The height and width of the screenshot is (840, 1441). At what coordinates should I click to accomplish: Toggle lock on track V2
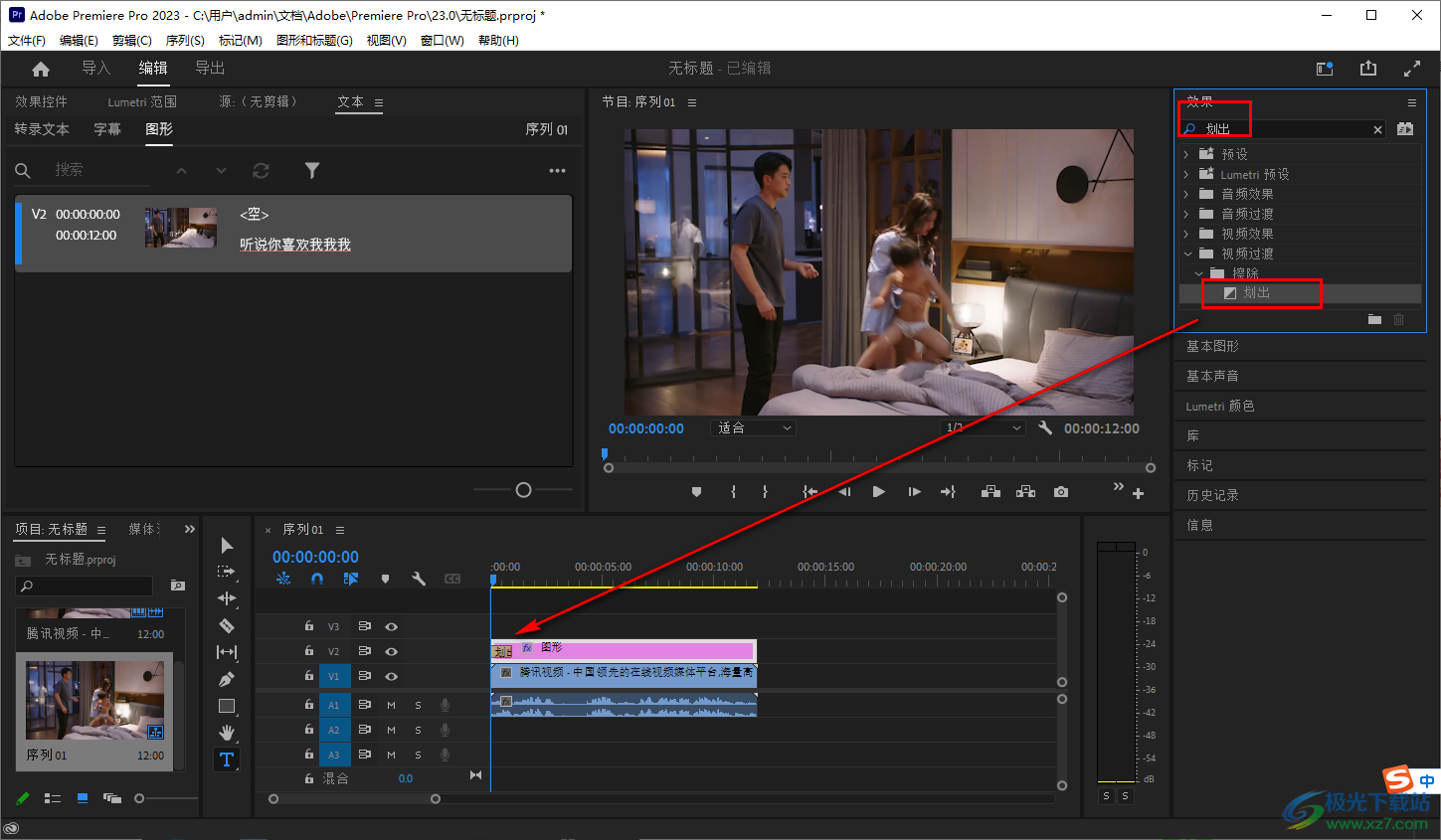308,651
